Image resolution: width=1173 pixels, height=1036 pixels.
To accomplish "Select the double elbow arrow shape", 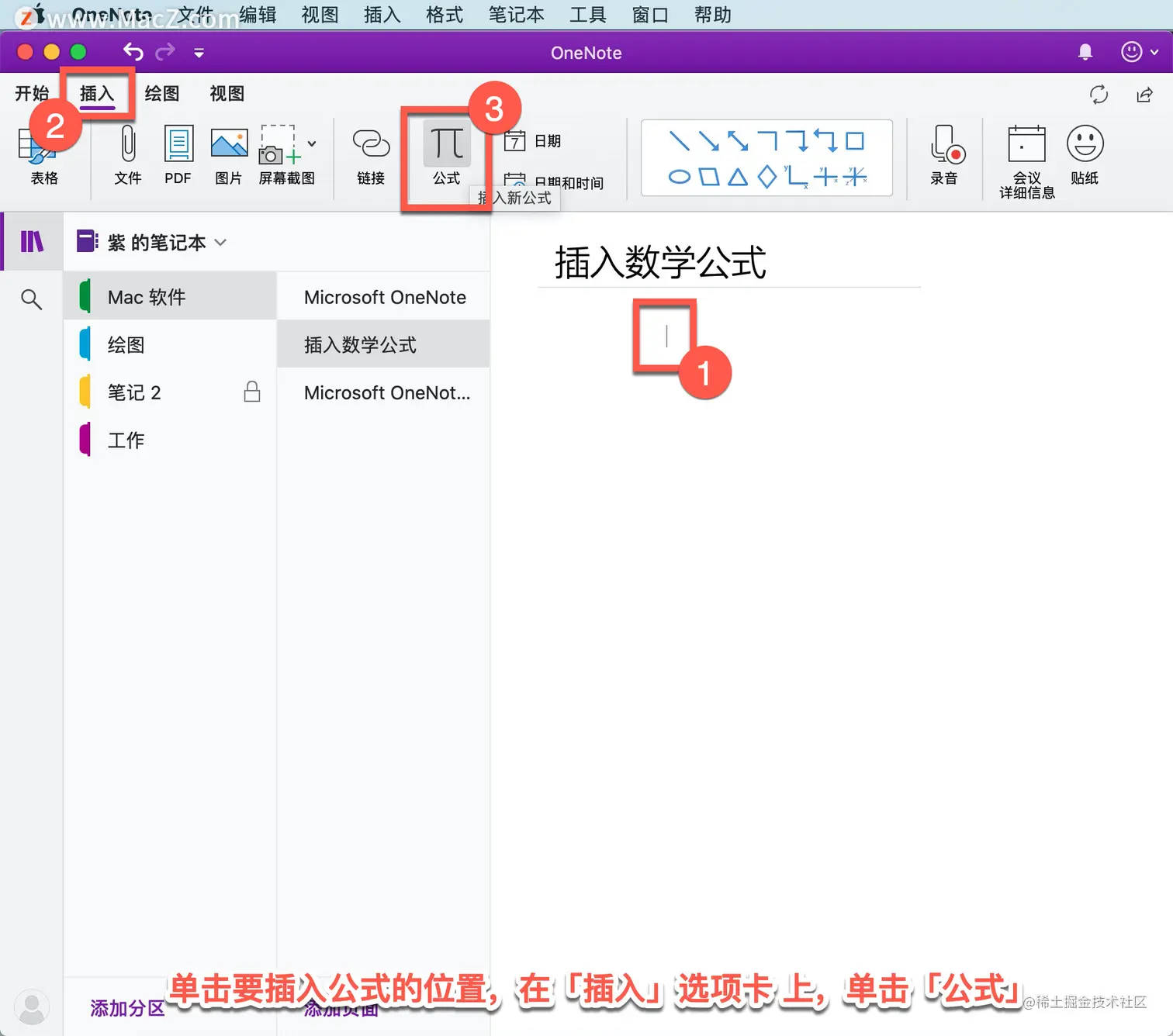I will [x=826, y=141].
